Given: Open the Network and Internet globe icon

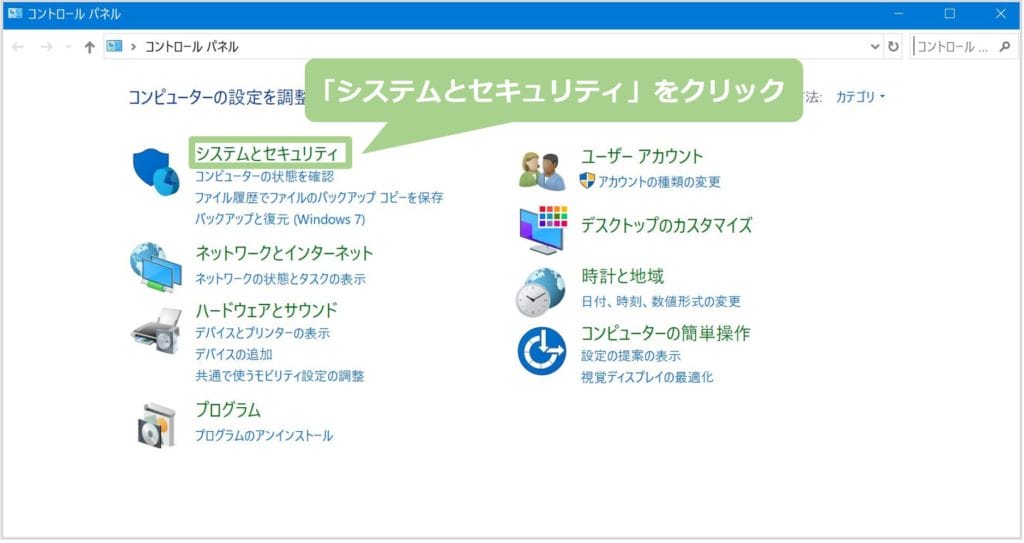Looking at the screenshot, I should tap(155, 267).
